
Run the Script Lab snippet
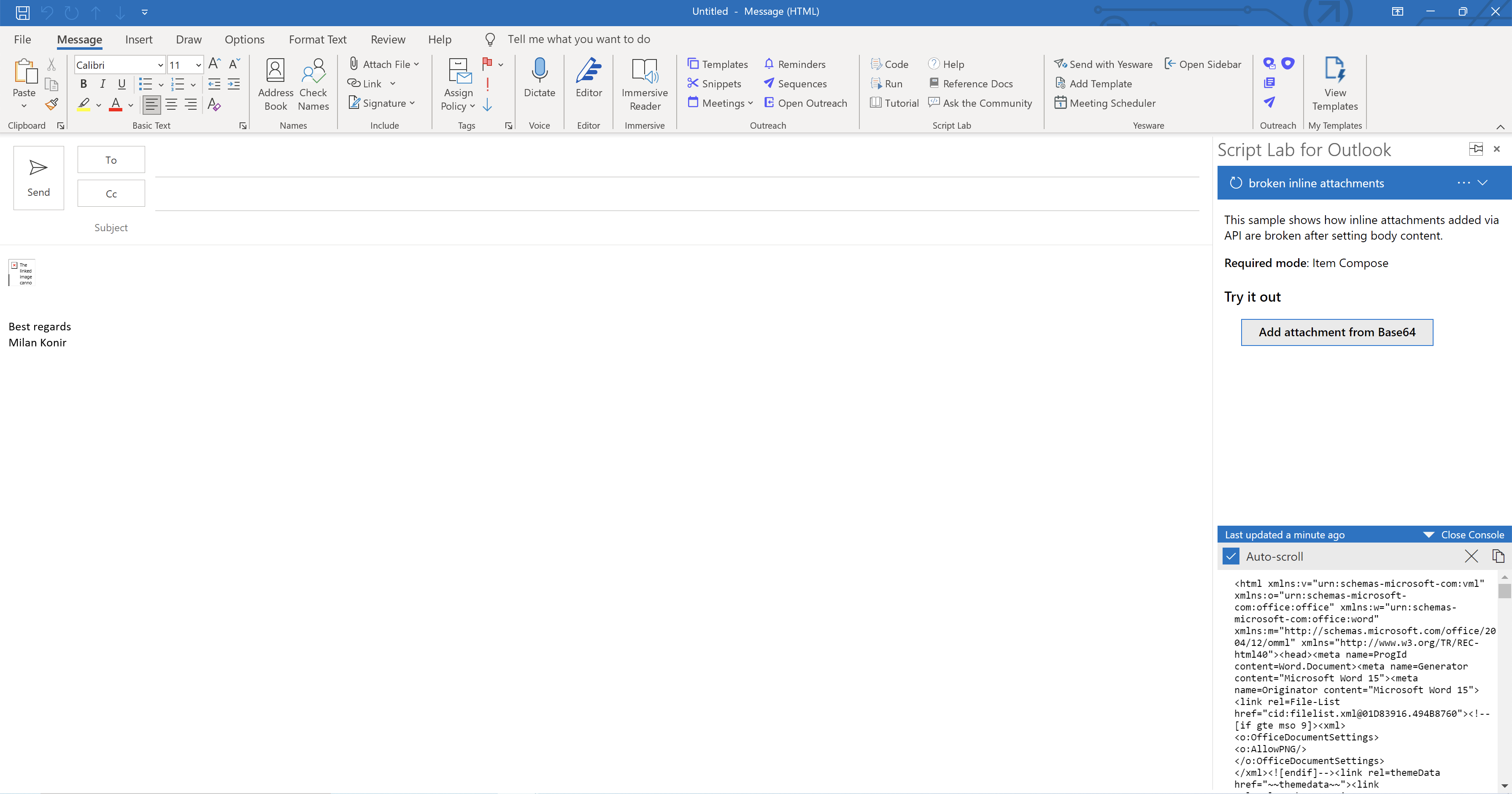[x=887, y=84]
